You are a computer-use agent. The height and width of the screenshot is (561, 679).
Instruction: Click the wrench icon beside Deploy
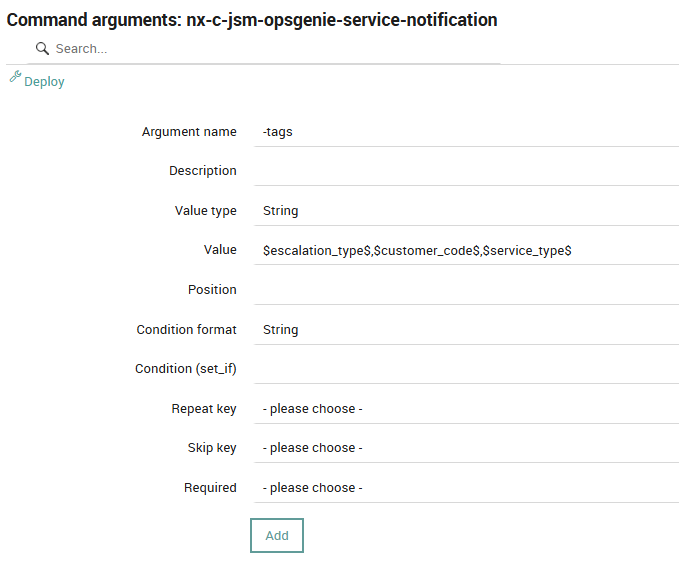pos(14,76)
